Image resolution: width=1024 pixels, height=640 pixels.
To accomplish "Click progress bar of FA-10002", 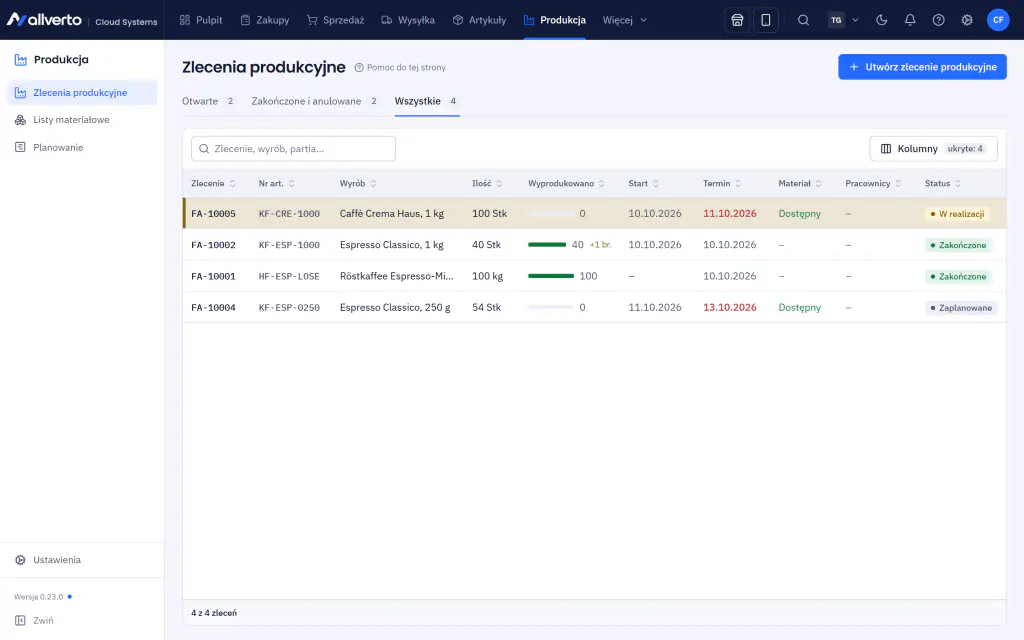I will coord(547,245).
